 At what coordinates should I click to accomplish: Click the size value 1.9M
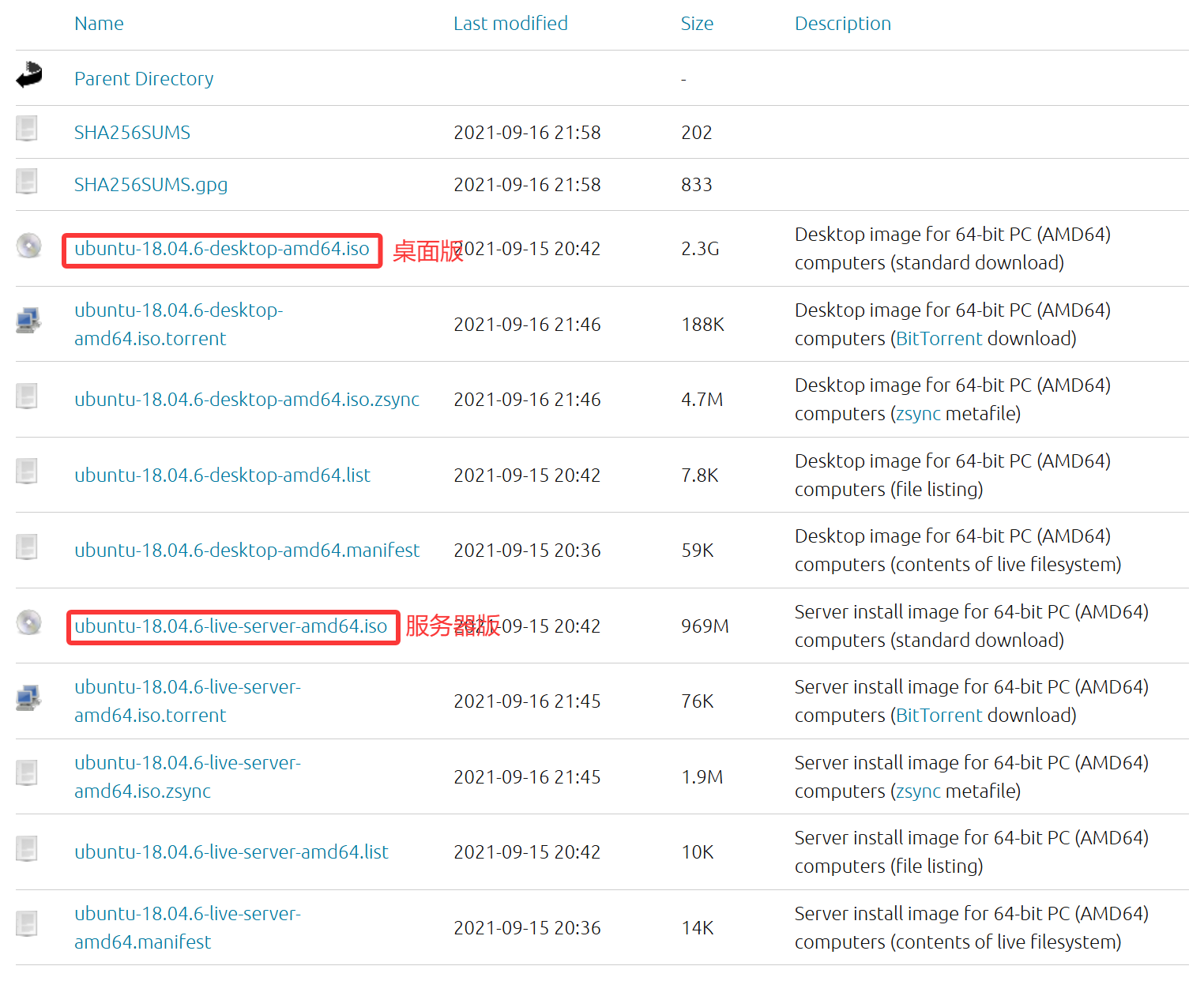(x=702, y=777)
